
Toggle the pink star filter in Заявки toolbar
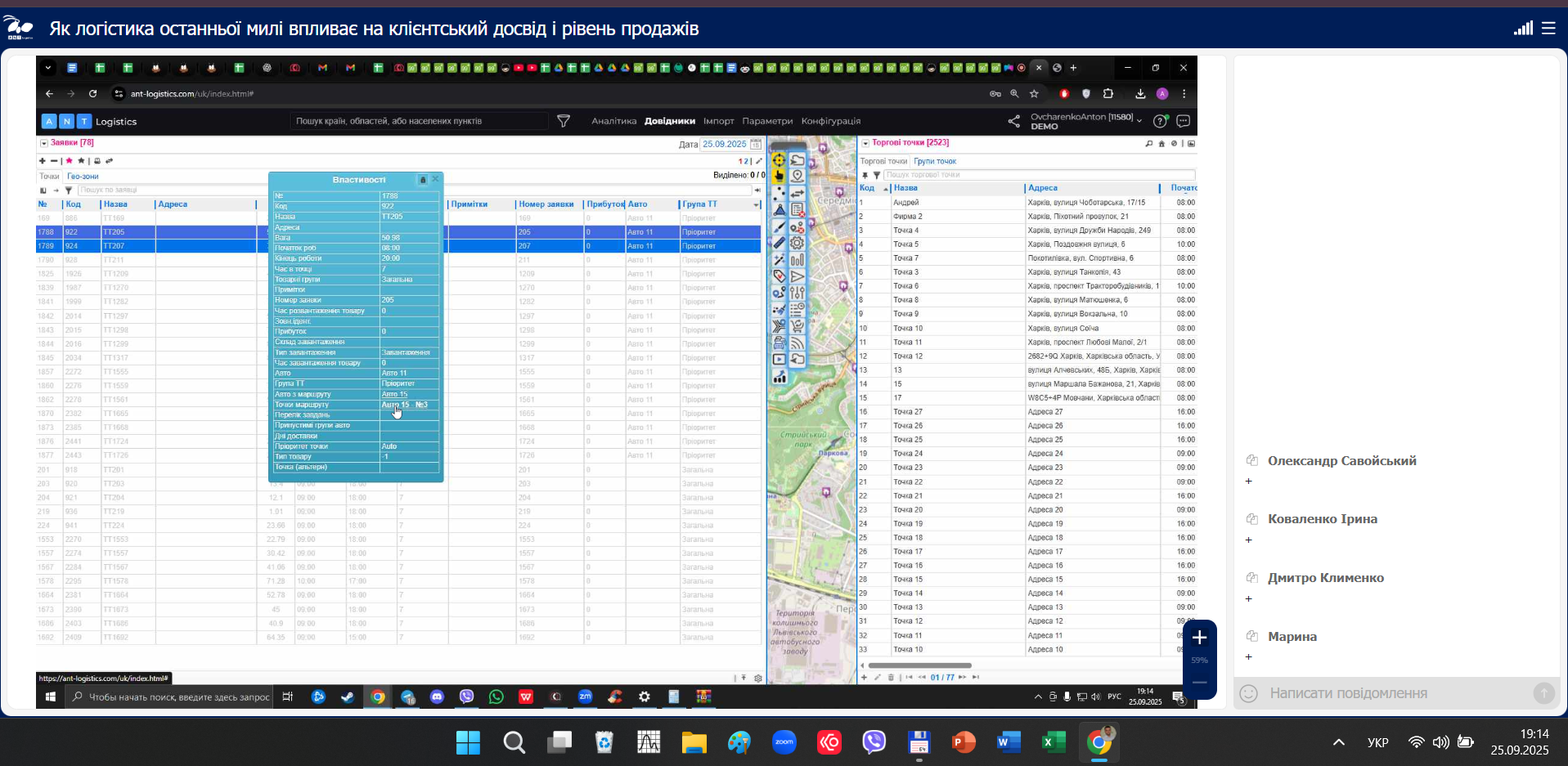(x=70, y=161)
